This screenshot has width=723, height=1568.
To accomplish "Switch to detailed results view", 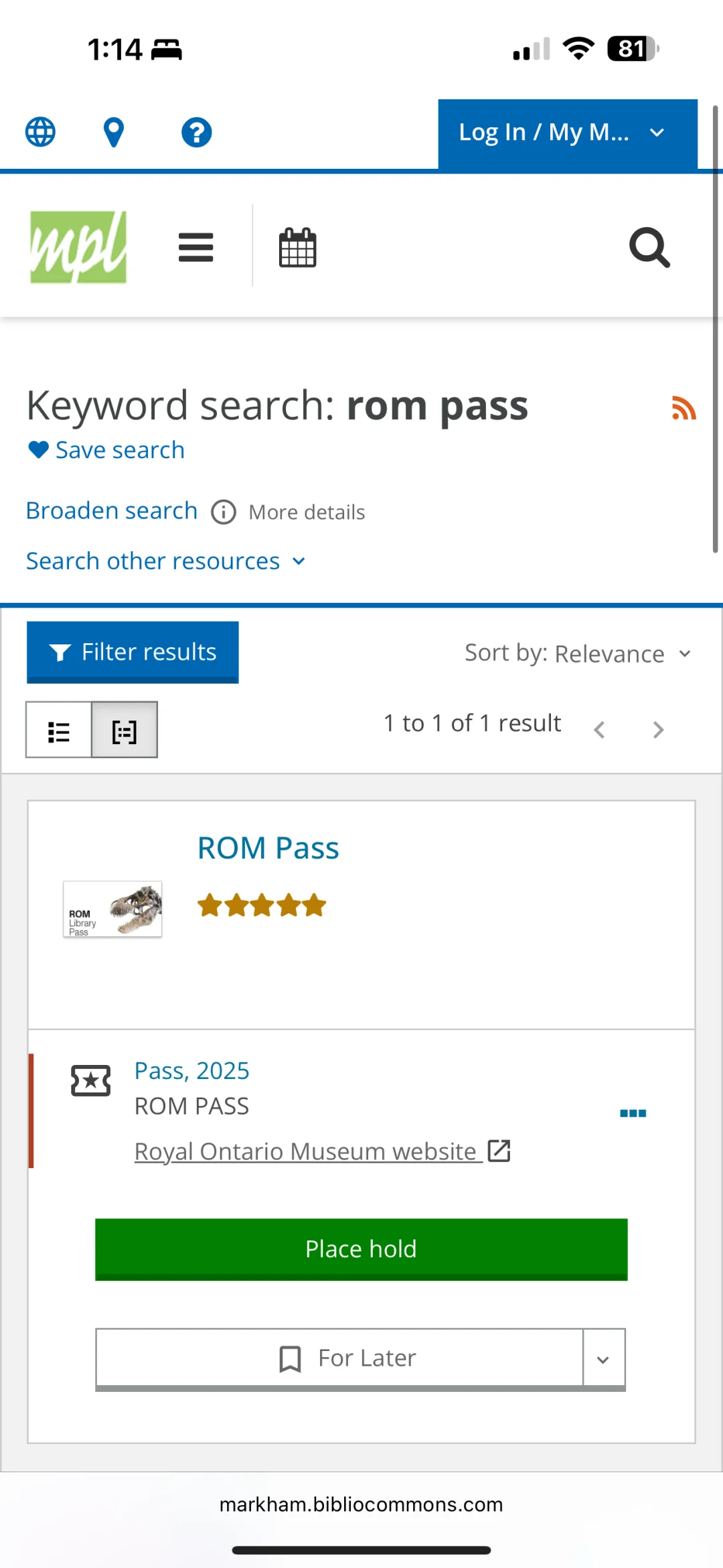I will point(125,731).
